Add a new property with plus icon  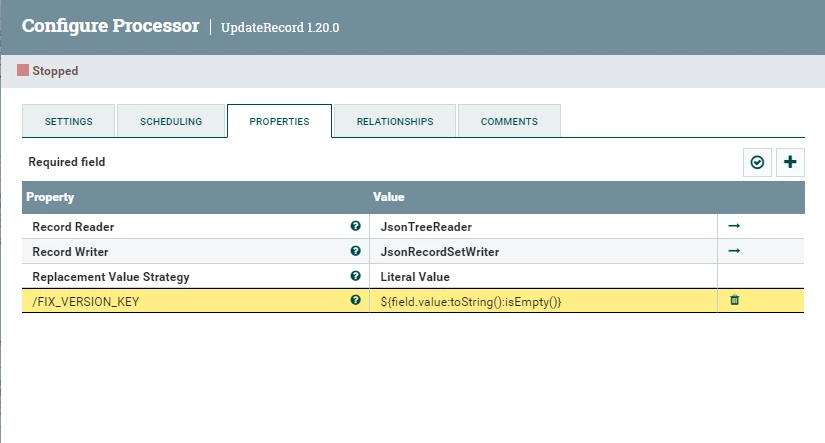click(790, 162)
